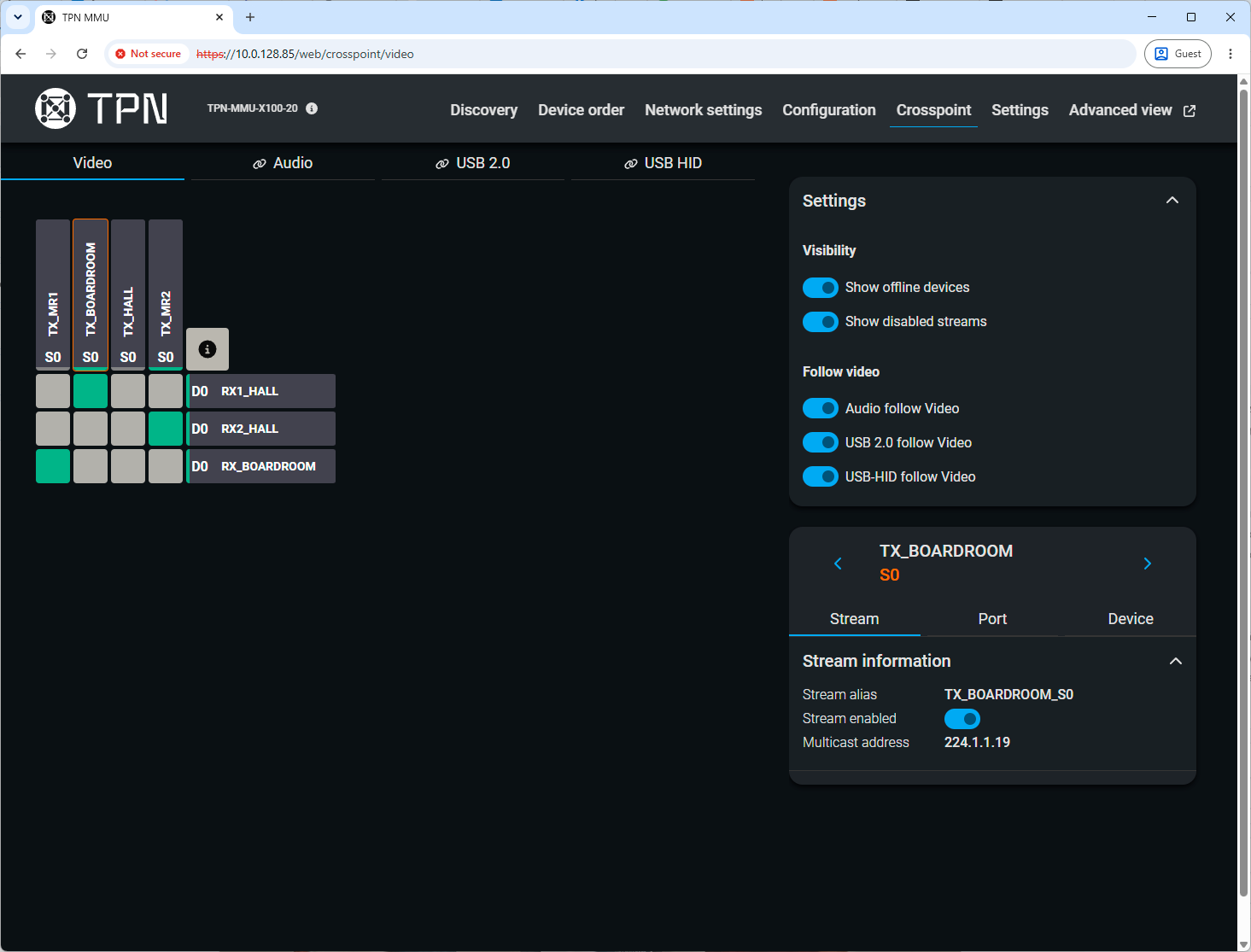Connect TX_MR1 to RX1_HALL crosspoint cell

[53, 391]
